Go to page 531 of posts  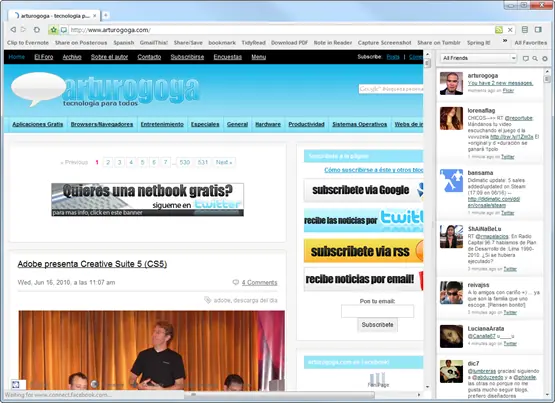point(203,162)
